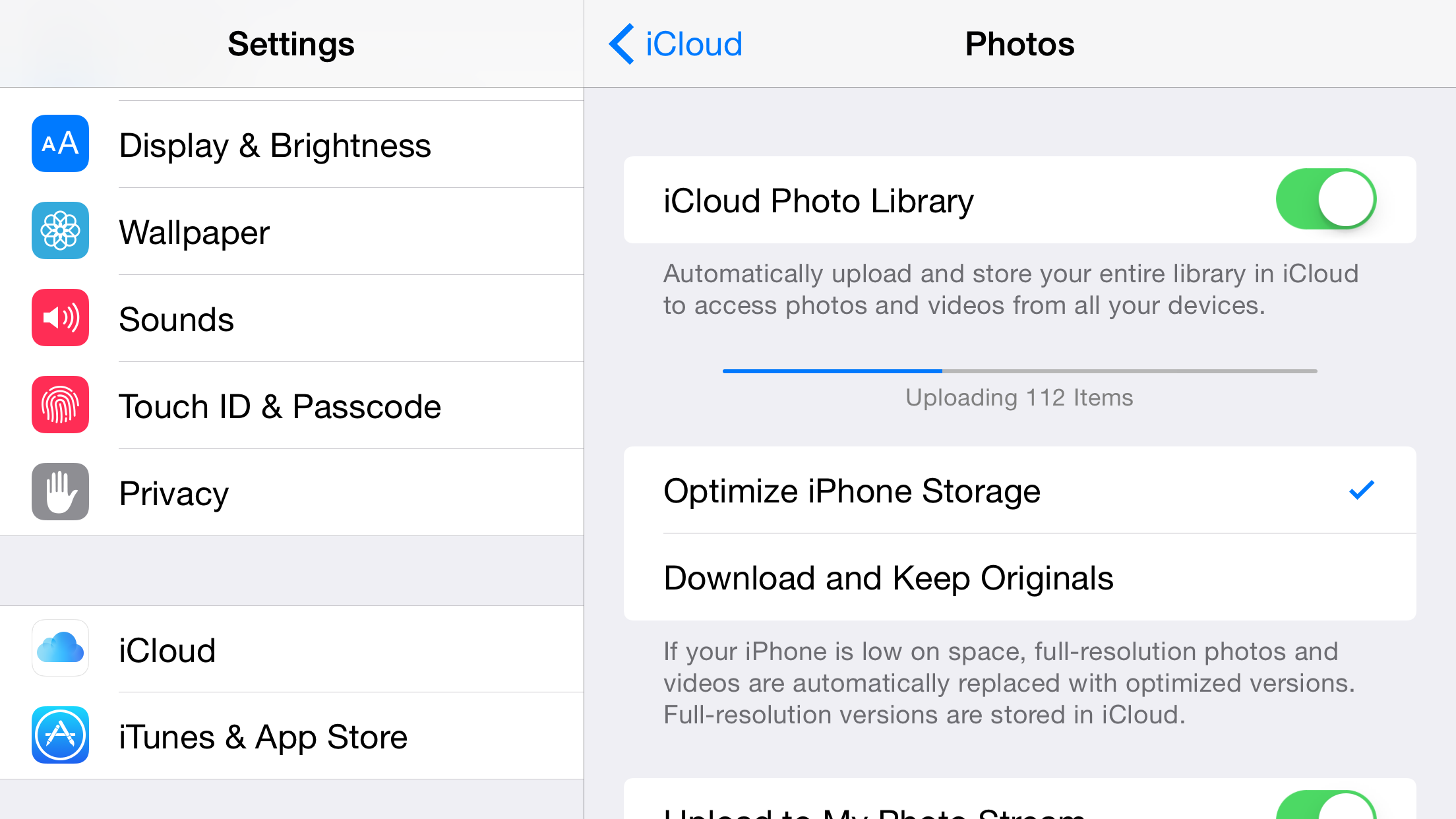Open the Photos settings header
Image resolution: width=1456 pixels, height=819 pixels.
[1019, 44]
